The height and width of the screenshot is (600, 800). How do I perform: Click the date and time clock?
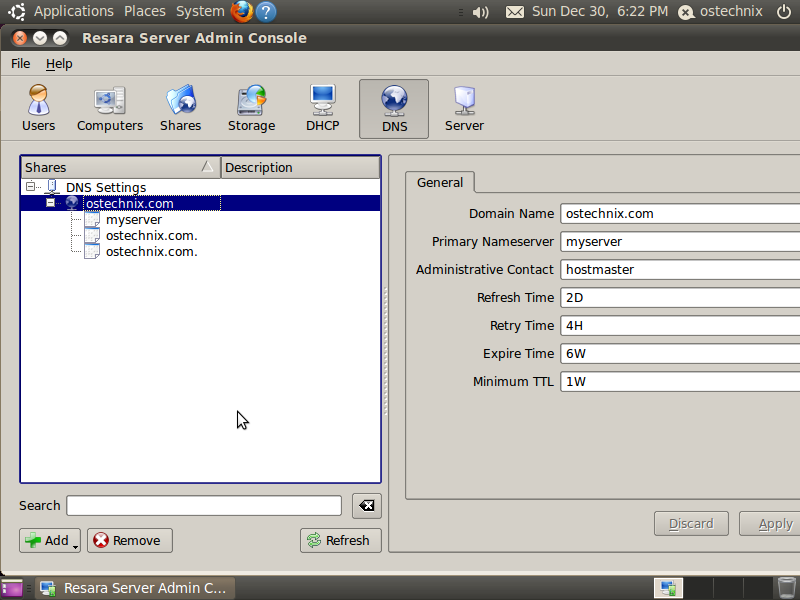coord(600,11)
